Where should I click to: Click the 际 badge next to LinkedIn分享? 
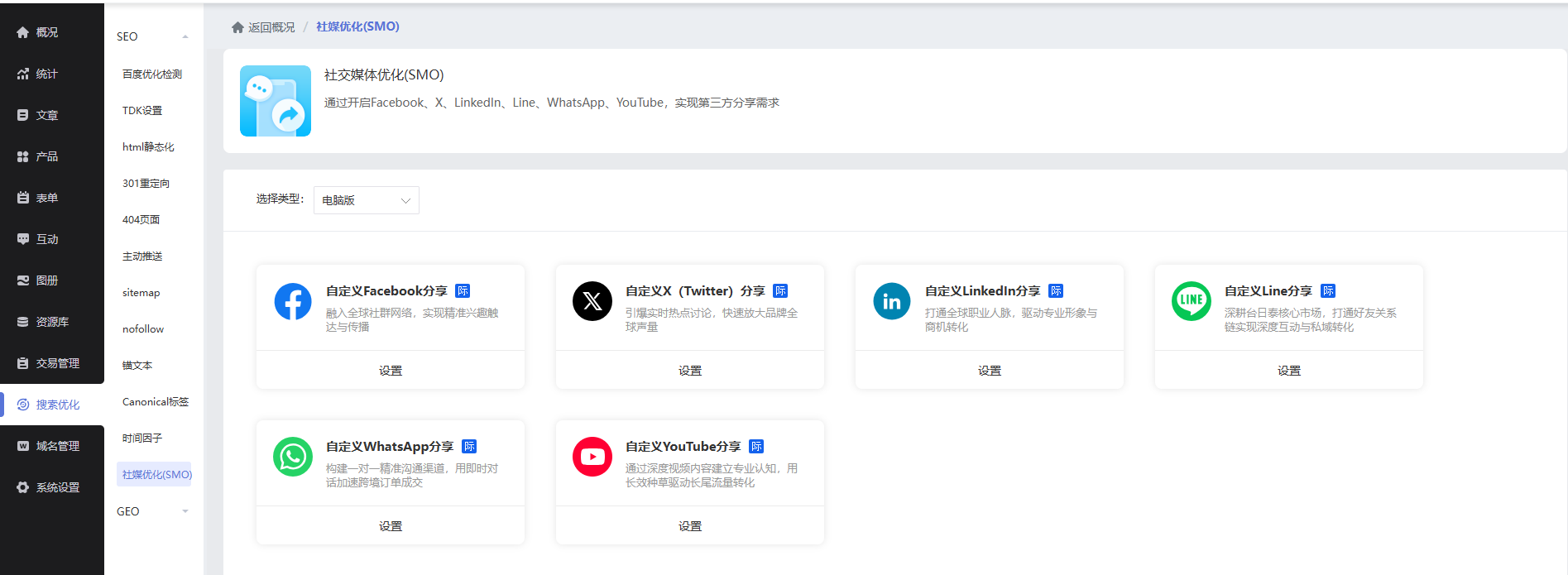[x=1056, y=291]
